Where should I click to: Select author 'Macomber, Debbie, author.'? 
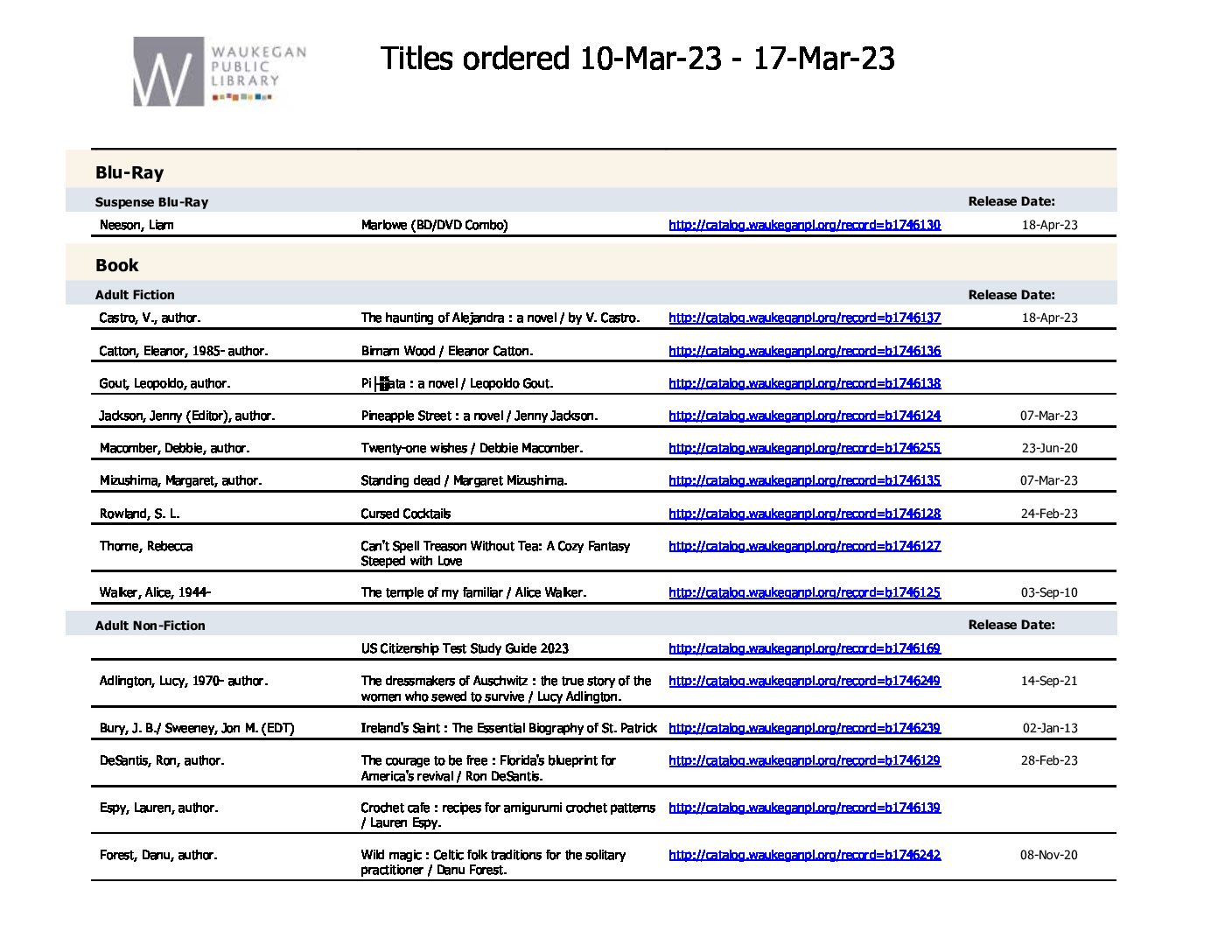click(x=174, y=448)
